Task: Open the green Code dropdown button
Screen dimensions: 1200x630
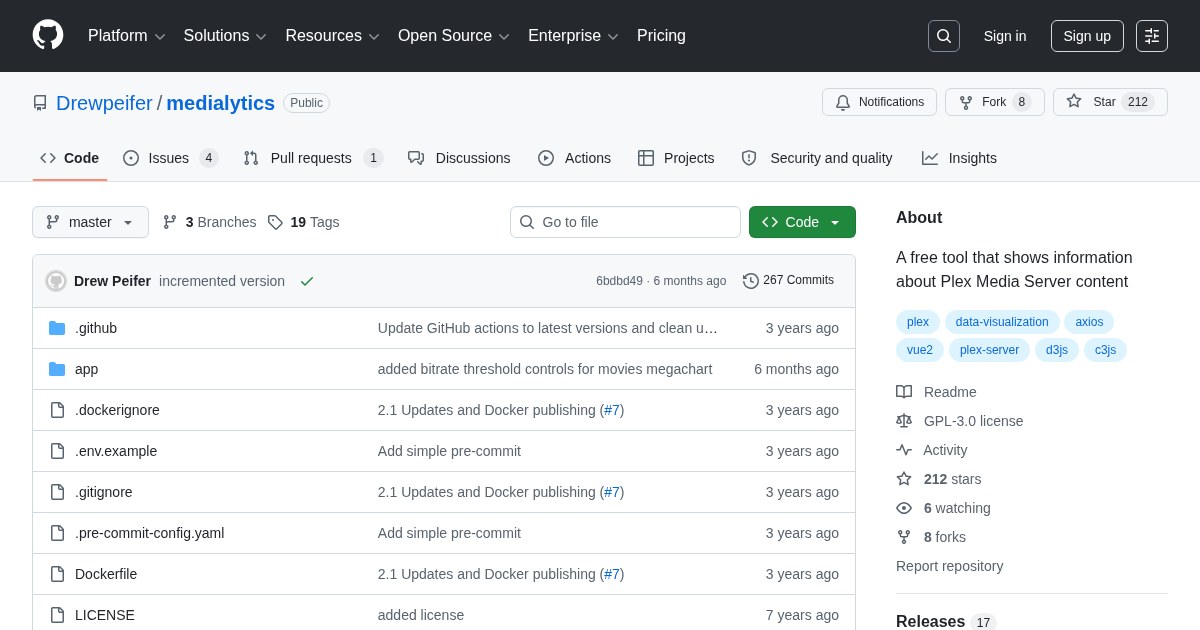Action: (802, 222)
